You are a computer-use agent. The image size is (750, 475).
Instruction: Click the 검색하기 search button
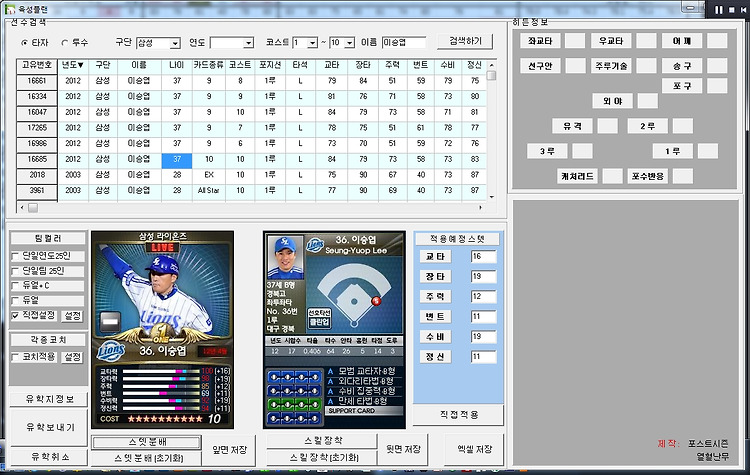point(465,42)
